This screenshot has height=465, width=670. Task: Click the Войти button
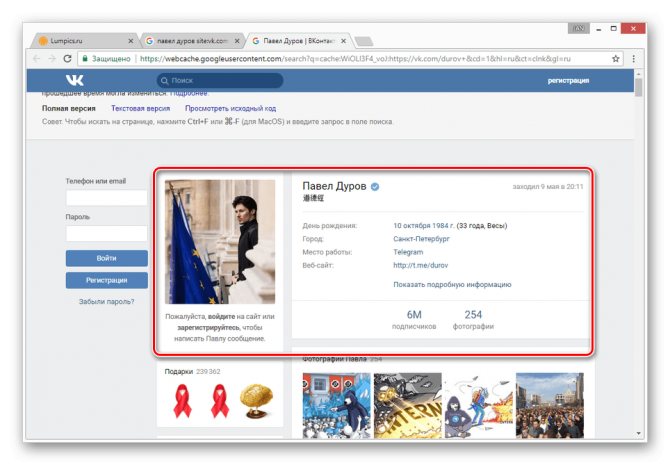coord(106,258)
